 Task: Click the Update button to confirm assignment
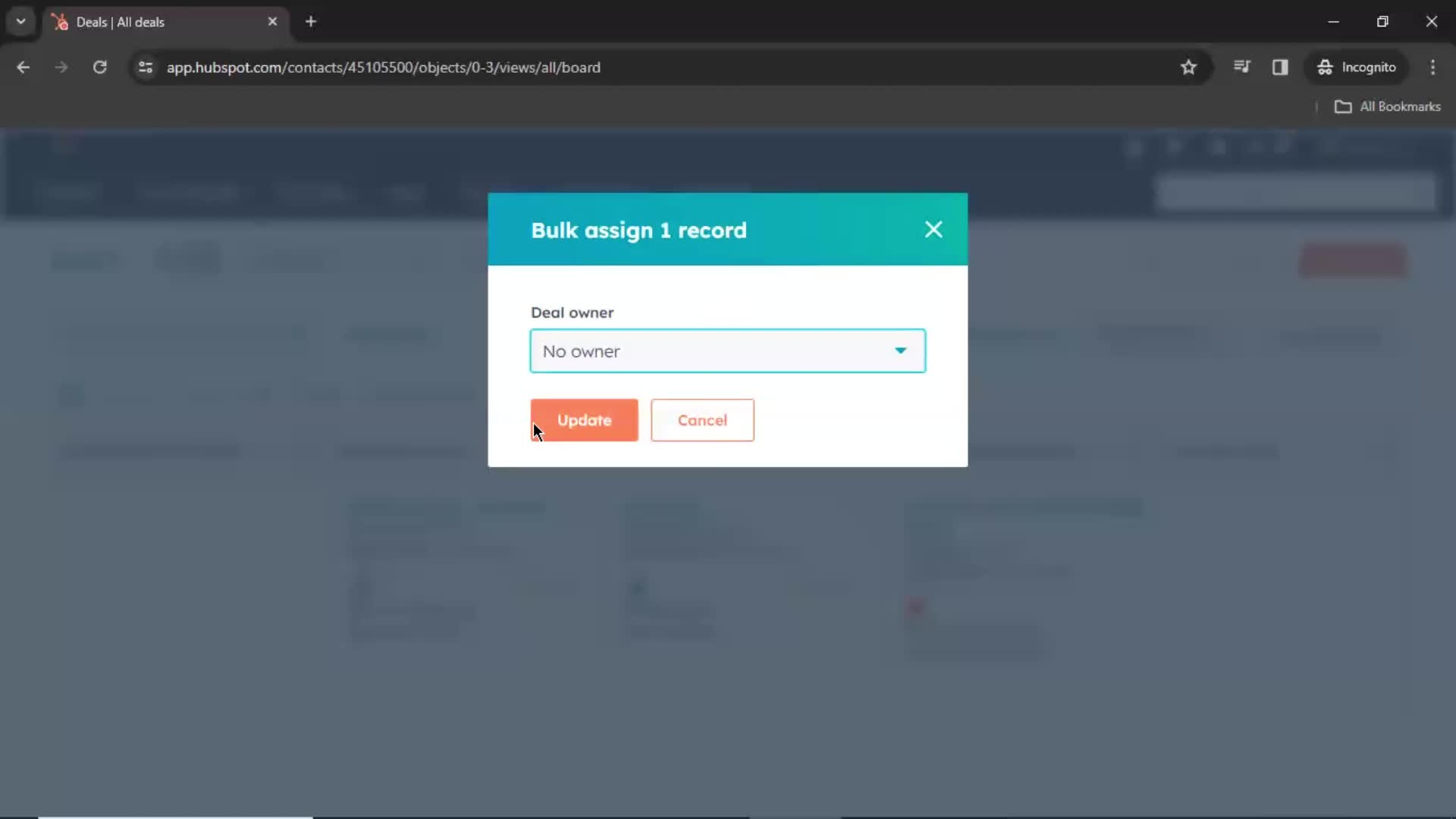point(584,420)
